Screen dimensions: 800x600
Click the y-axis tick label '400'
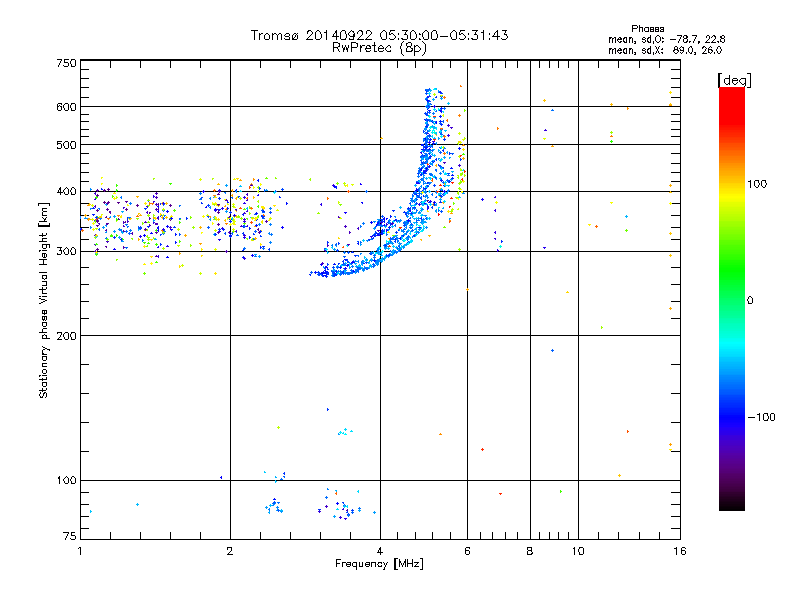pos(66,191)
